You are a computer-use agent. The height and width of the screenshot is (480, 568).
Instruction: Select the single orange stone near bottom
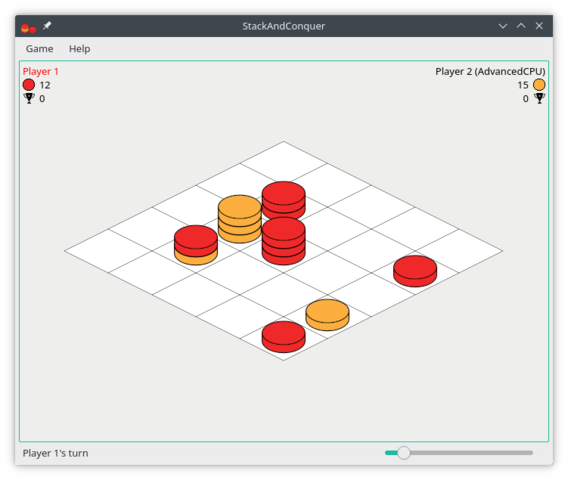click(x=327, y=315)
